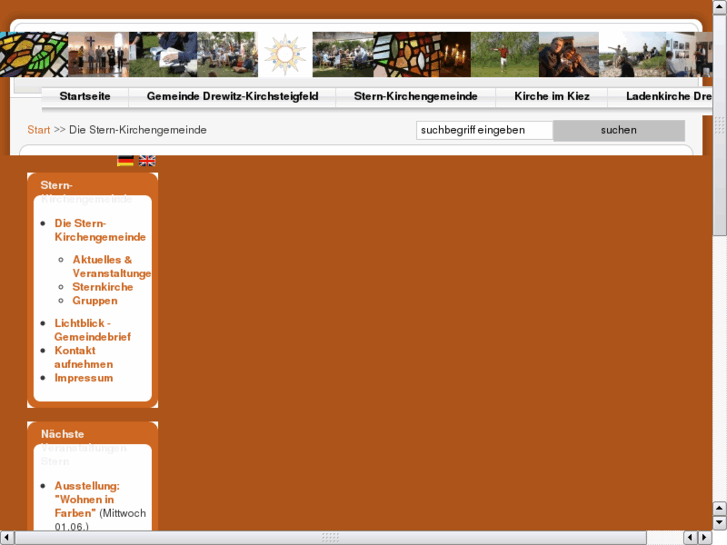Open Sternkirche sidebar link
The height and width of the screenshot is (545, 727).
(102, 287)
